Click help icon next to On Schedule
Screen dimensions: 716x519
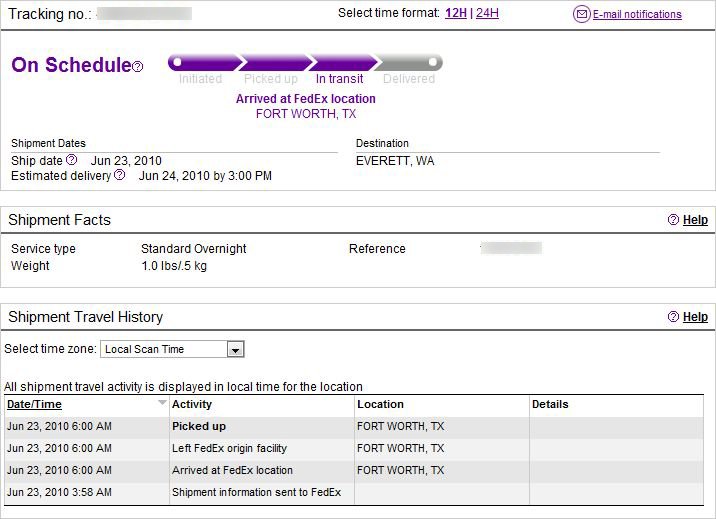pos(138,67)
